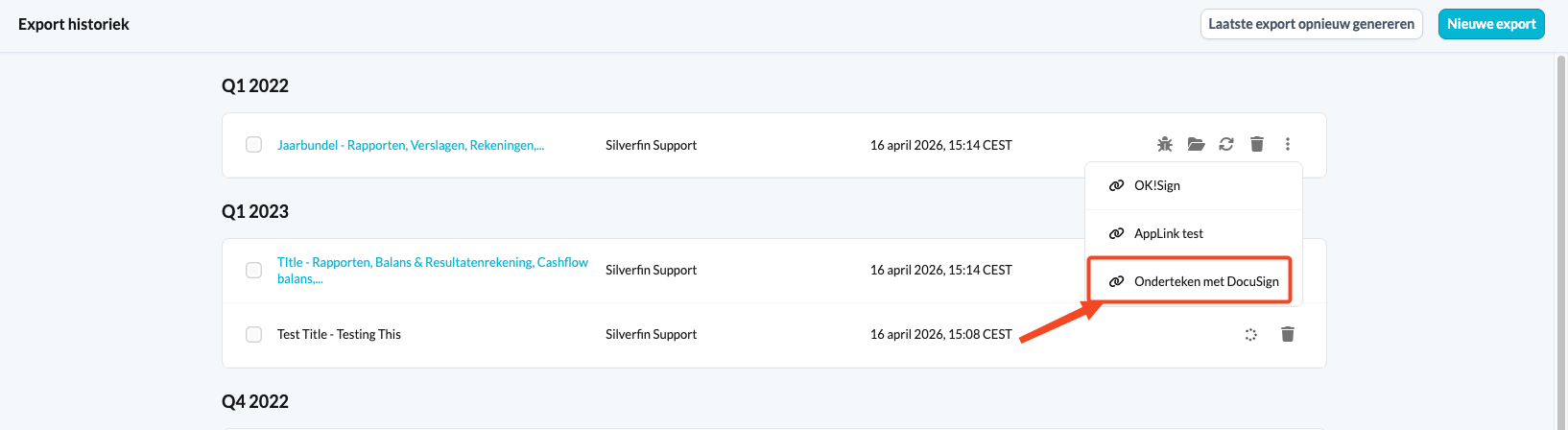This screenshot has width=1568, height=430.
Task: Select the checkbox for TItle - Rapporten export
Action: point(253,270)
